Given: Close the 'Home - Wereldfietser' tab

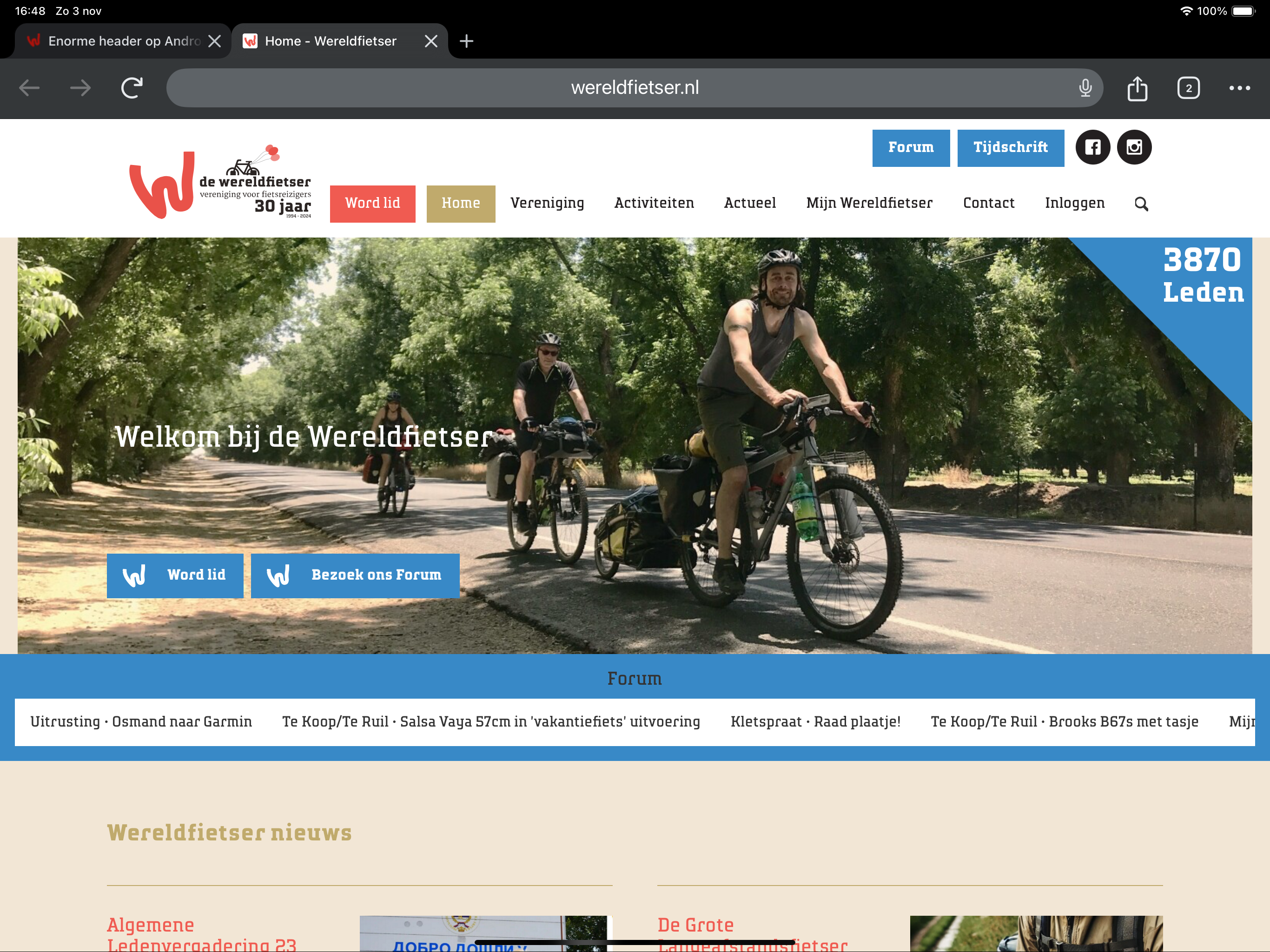Looking at the screenshot, I should click(x=430, y=41).
